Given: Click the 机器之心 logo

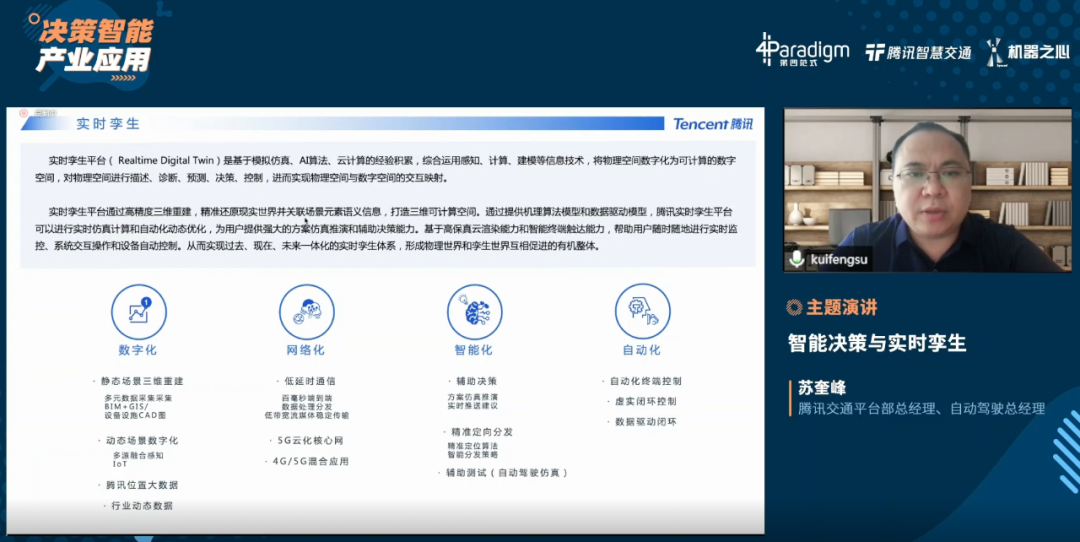Looking at the screenshot, I should 1028,52.
